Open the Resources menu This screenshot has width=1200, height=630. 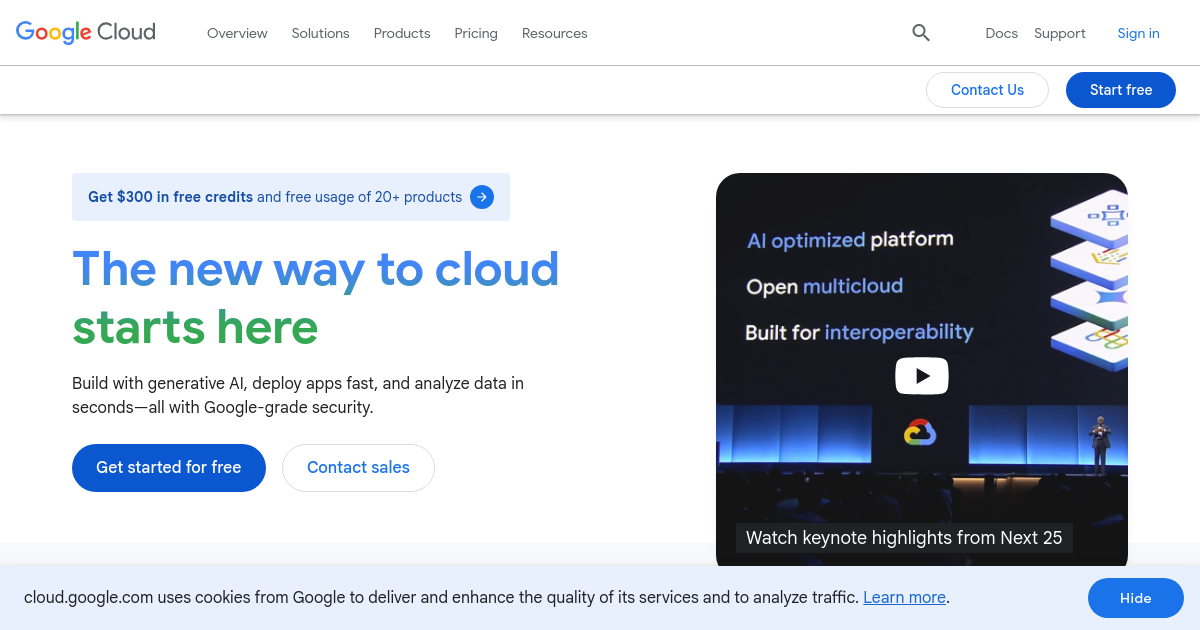pyautogui.click(x=555, y=33)
